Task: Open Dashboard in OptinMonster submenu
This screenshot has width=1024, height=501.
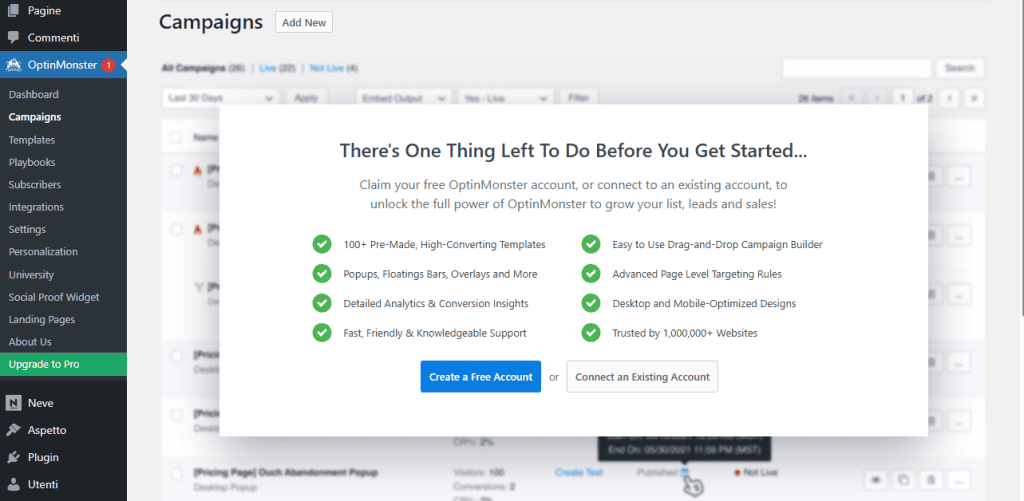Action: pyautogui.click(x=34, y=95)
